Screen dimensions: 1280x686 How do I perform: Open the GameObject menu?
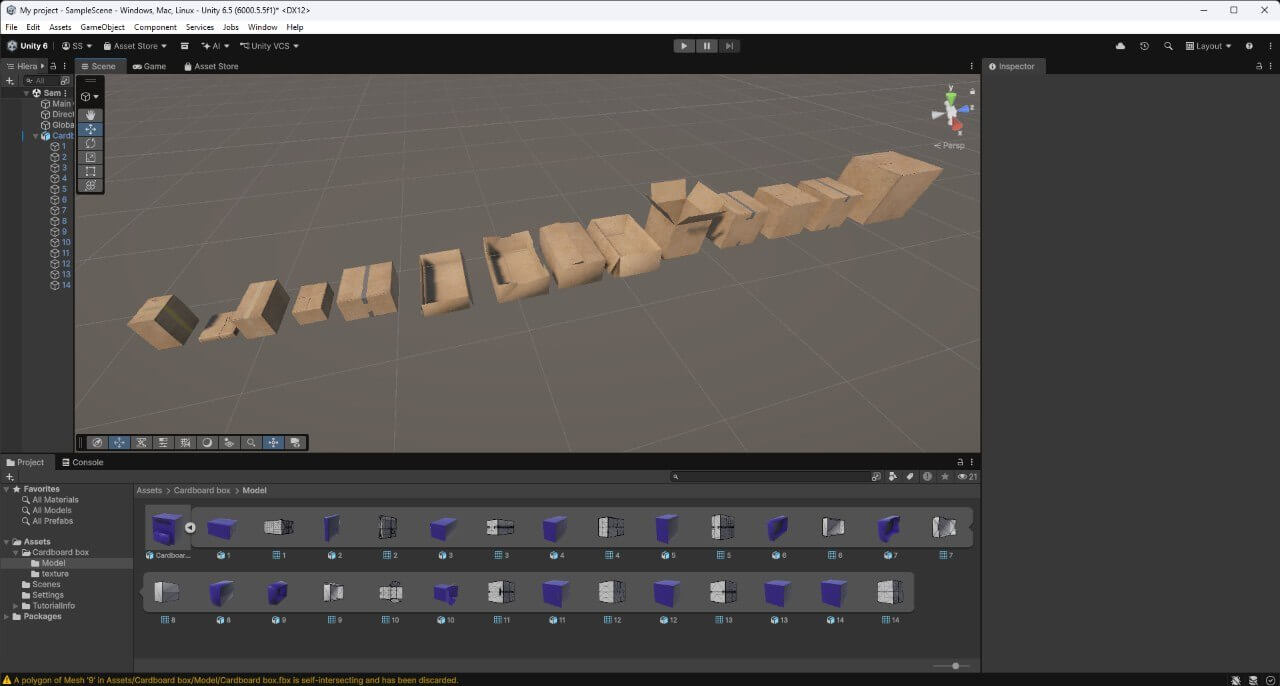[x=101, y=27]
